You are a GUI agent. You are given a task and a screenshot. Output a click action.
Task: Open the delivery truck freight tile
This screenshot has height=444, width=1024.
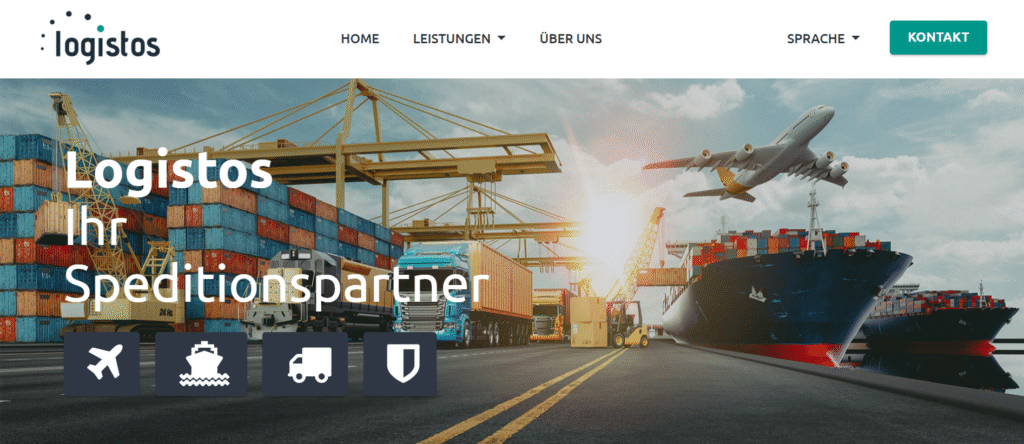click(305, 364)
